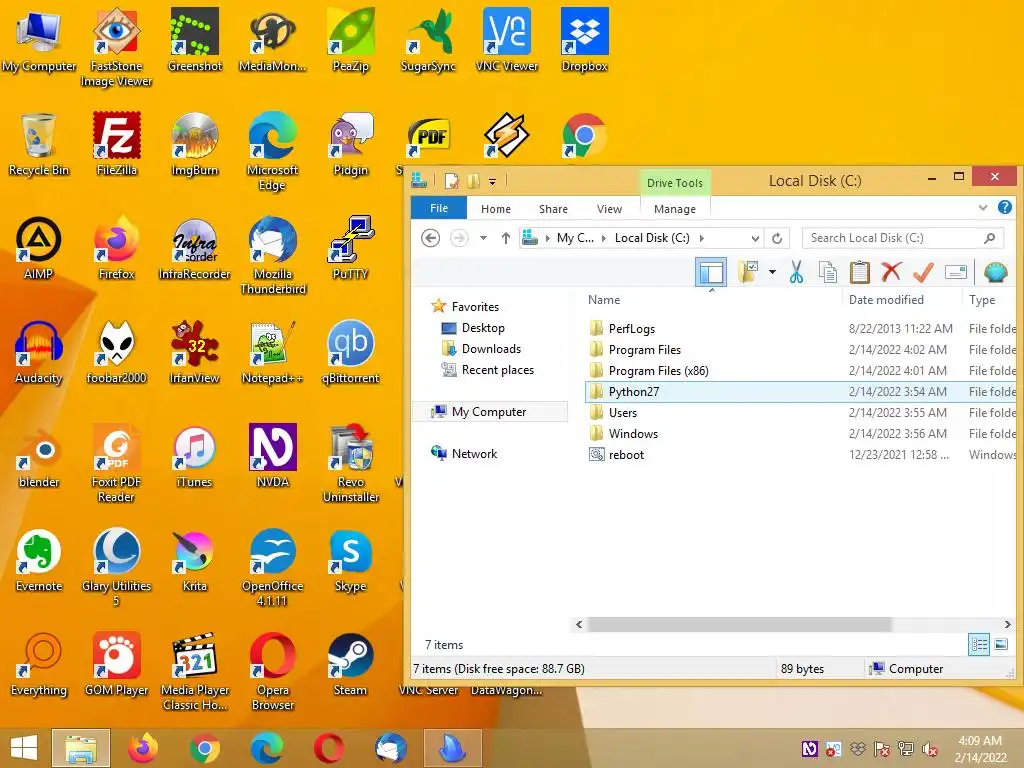
Task: Click the Drive Tools contextual tab header
Action: point(675,183)
